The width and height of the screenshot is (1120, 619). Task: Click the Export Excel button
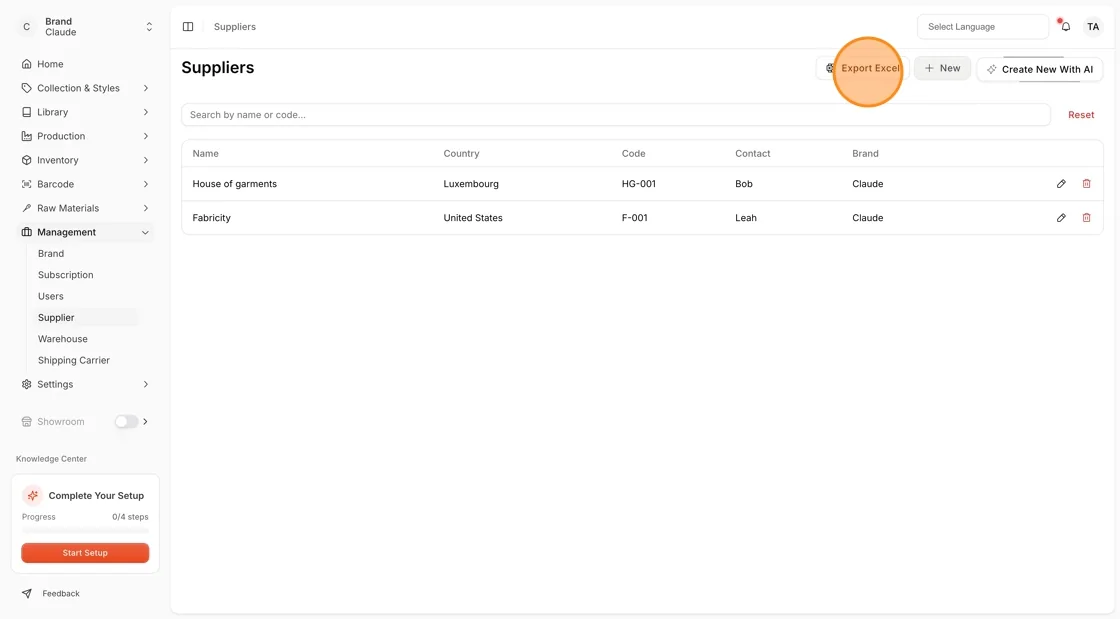(862, 68)
